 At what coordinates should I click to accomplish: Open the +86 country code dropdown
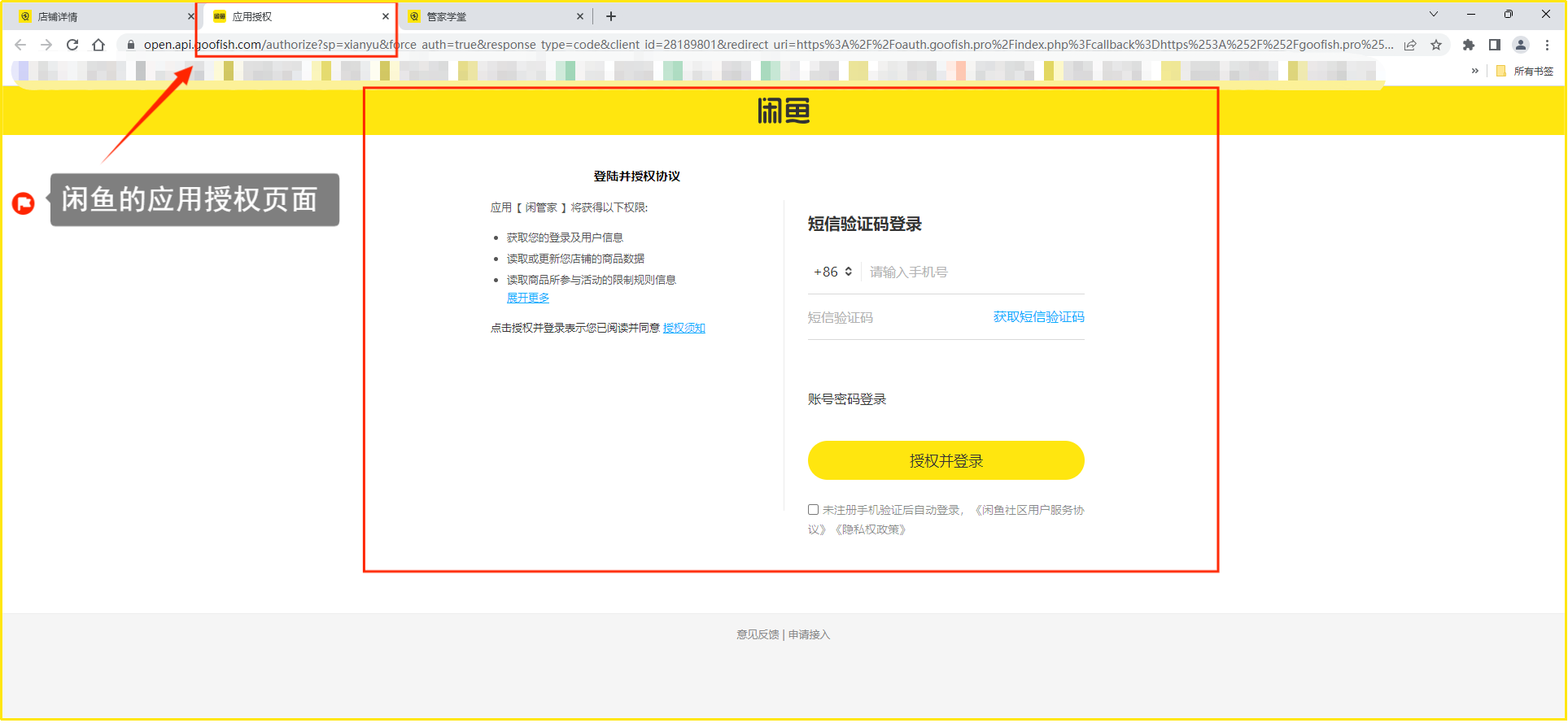point(832,272)
